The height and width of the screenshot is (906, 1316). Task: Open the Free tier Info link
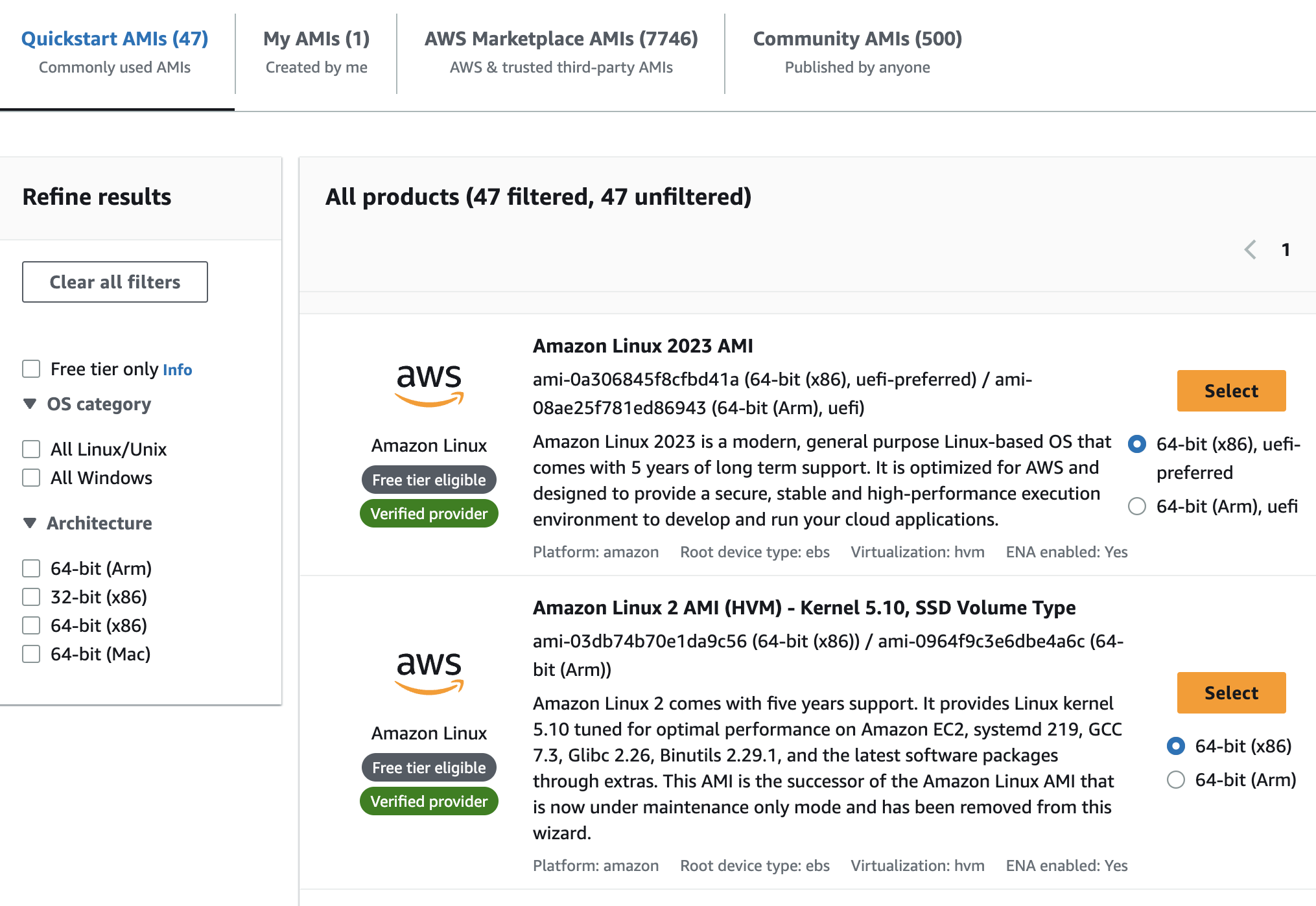177,370
